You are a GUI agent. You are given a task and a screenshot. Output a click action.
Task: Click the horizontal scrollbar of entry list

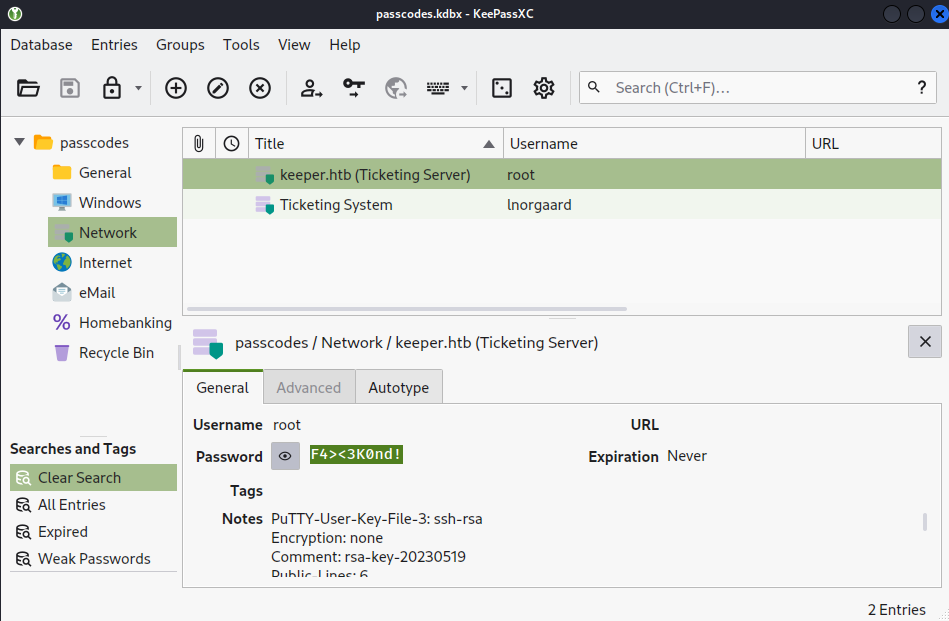(x=407, y=309)
